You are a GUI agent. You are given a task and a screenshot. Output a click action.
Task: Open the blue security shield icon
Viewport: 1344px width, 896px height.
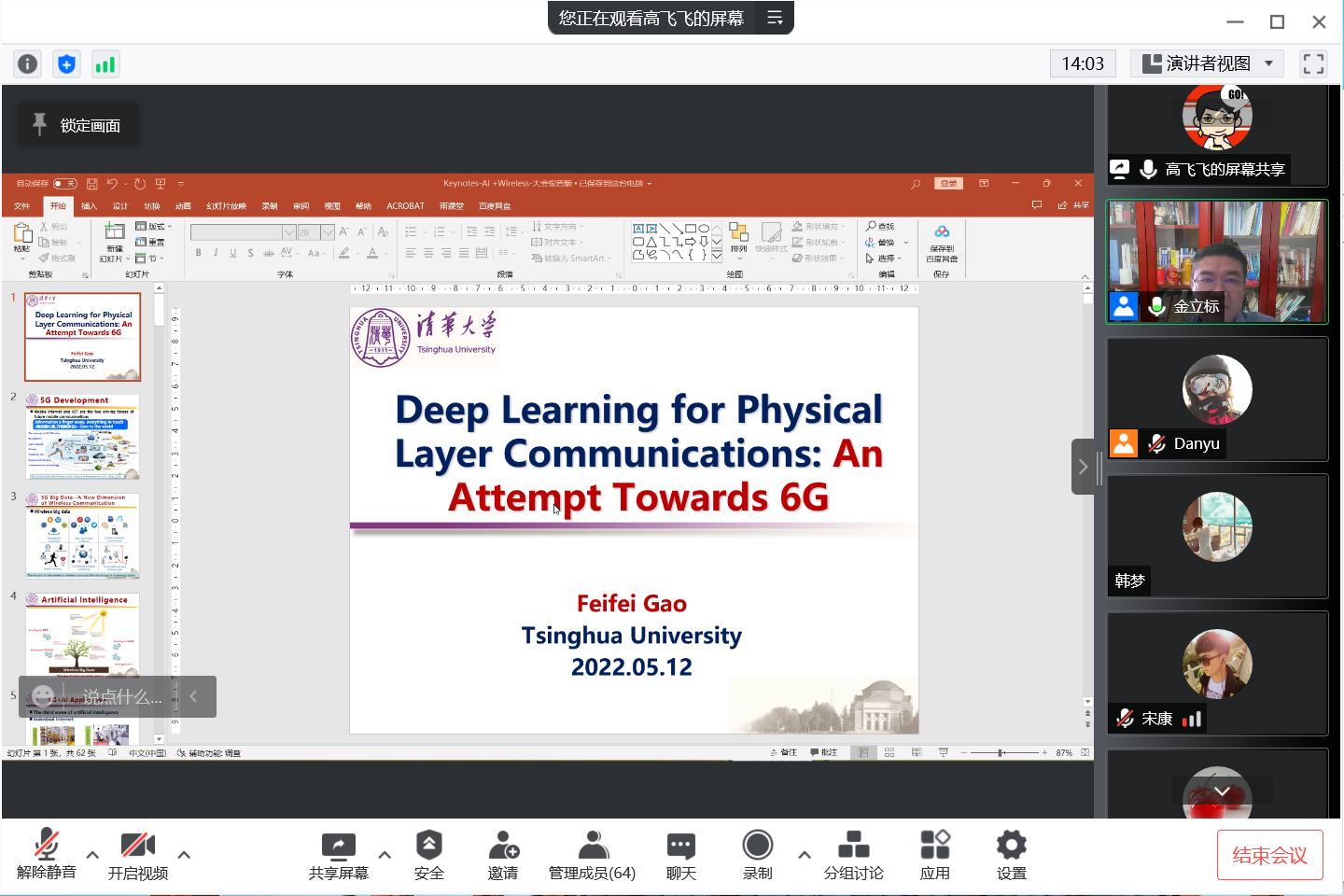(66, 63)
